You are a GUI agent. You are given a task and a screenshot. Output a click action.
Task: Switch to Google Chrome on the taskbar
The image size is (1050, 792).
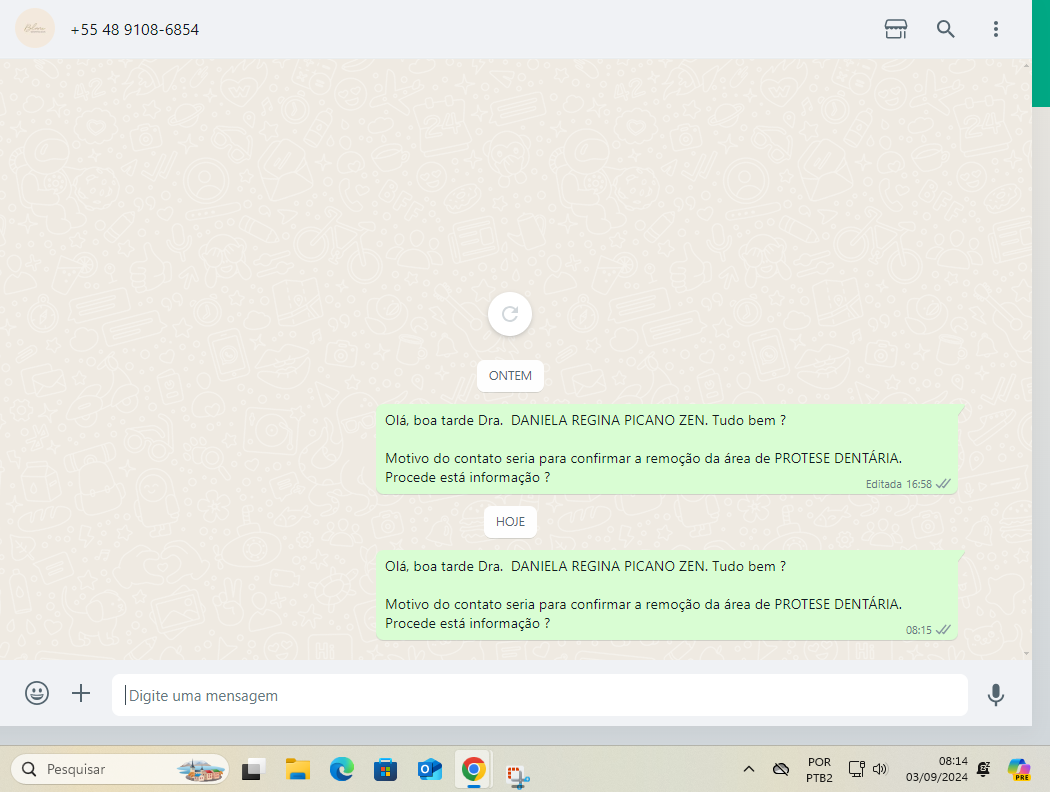click(473, 769)
